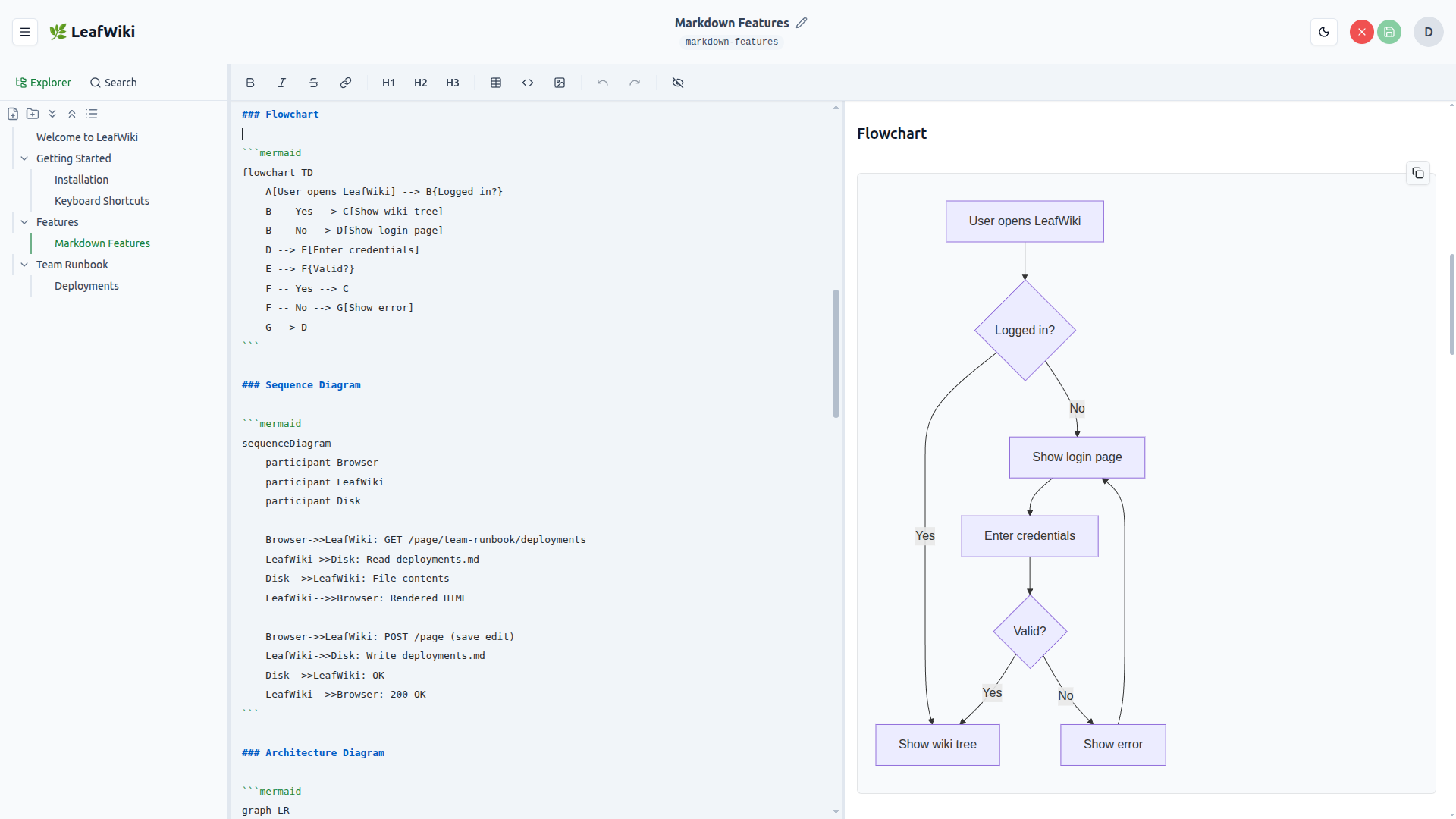Click the 'Enter credentials' flowchart node

pos(1030,536)
